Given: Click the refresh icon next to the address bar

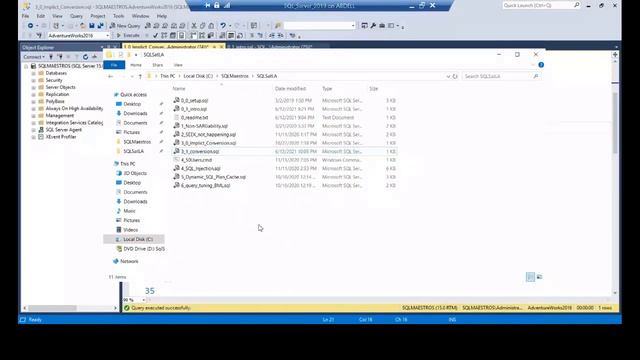Looking at the screenshot, I should point(455,76).
